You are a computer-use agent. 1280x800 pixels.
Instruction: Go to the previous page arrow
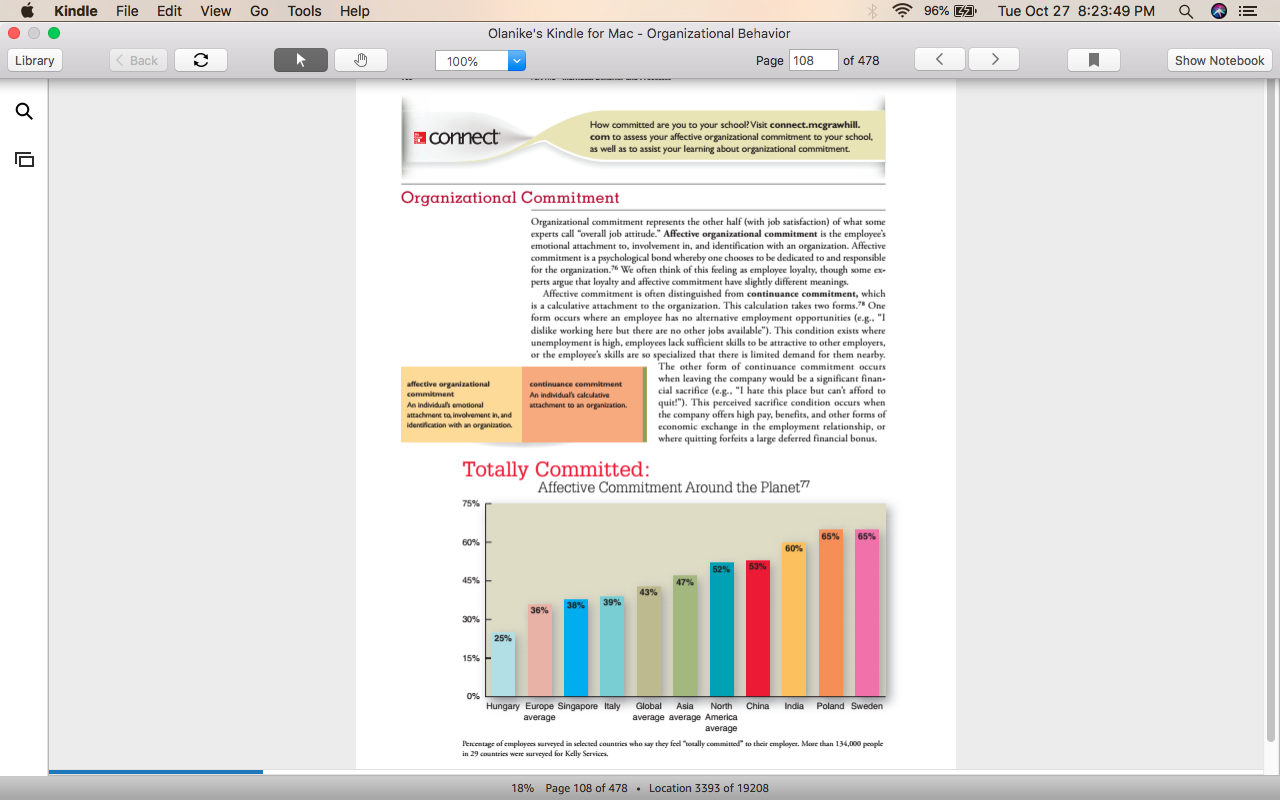tap(940, 60)
